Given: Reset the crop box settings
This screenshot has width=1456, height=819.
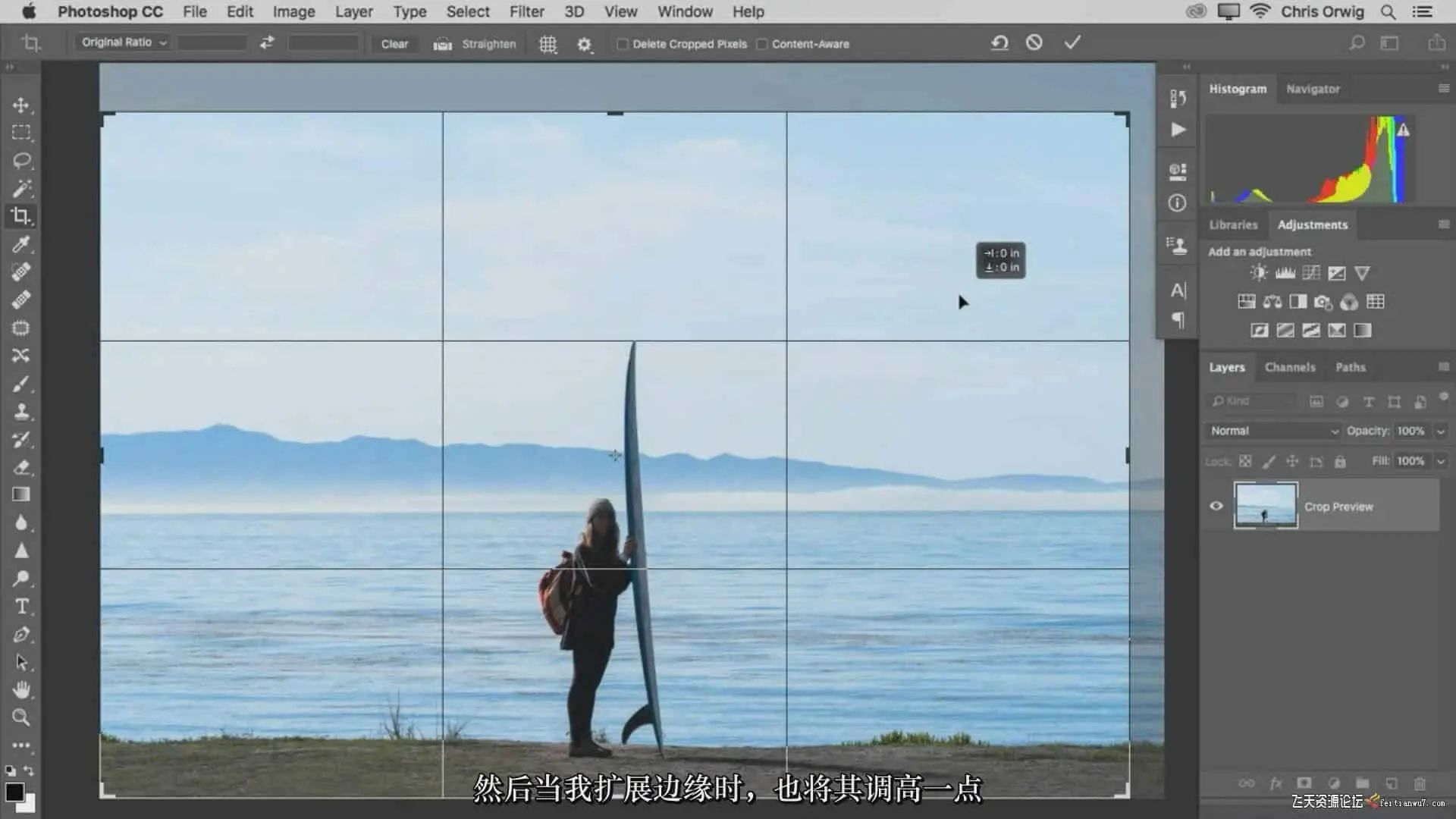Looking at the screenshot, I should click(x=999, y=42).
